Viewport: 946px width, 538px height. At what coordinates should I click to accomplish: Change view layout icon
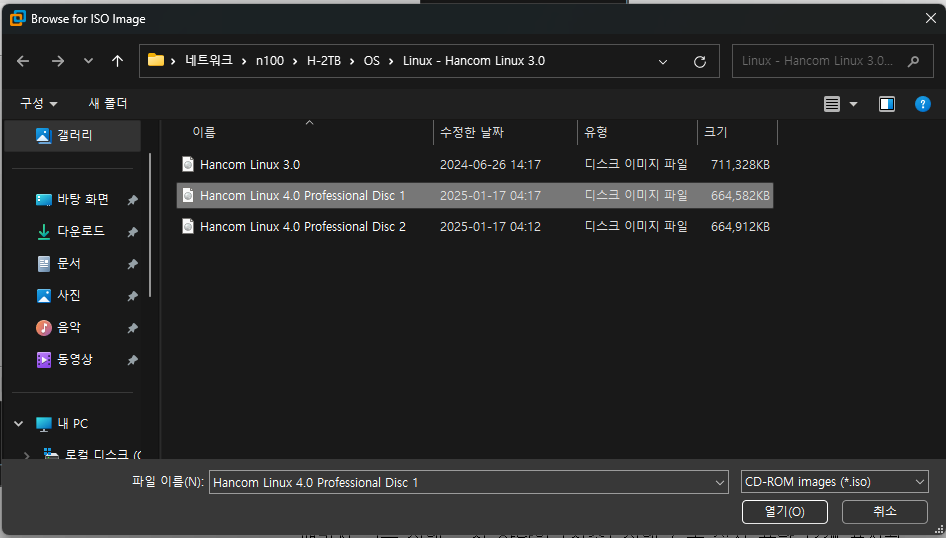pyautogui.click(x=832, y=104)
